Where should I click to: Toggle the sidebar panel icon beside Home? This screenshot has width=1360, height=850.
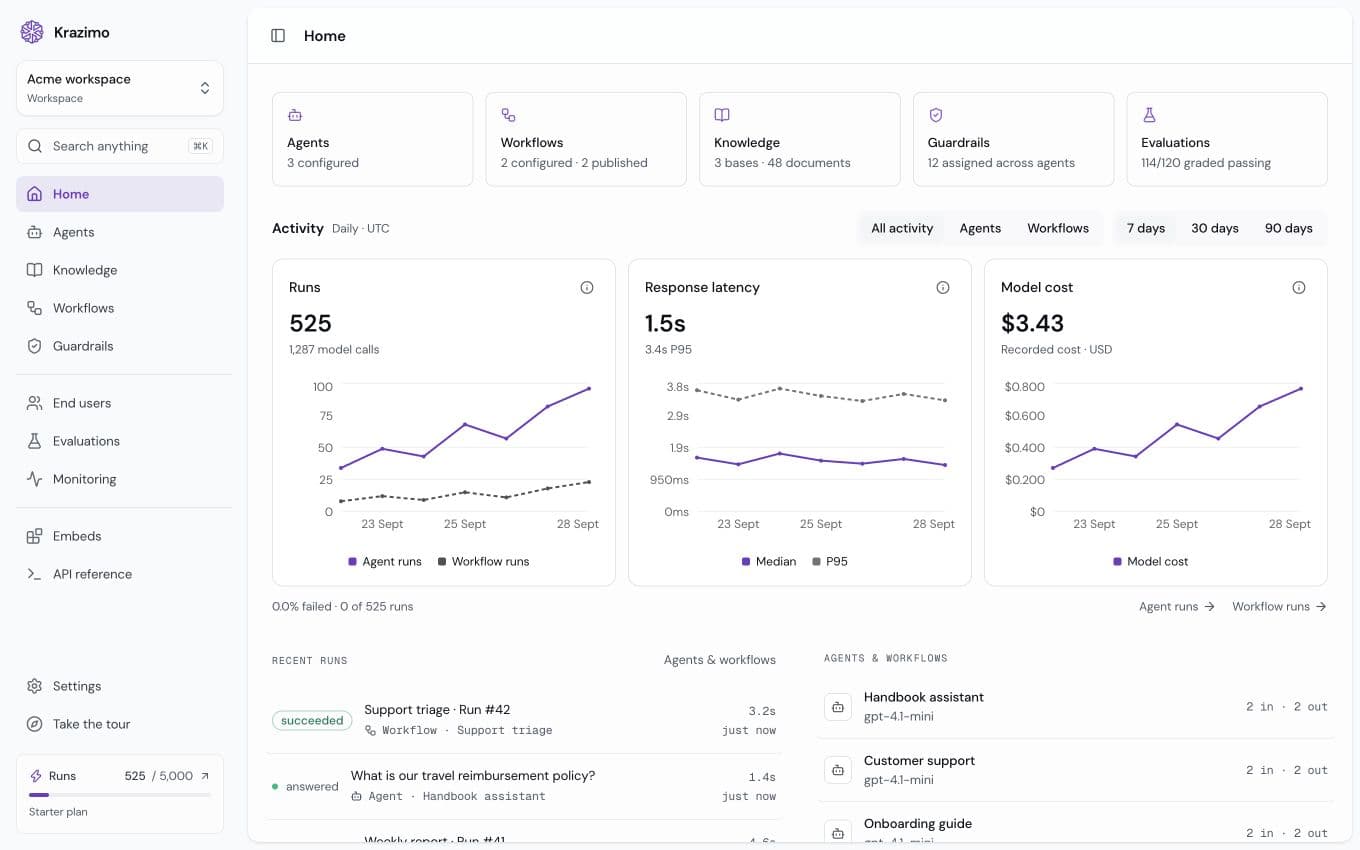pyautogui.click(x=278, y=36)
